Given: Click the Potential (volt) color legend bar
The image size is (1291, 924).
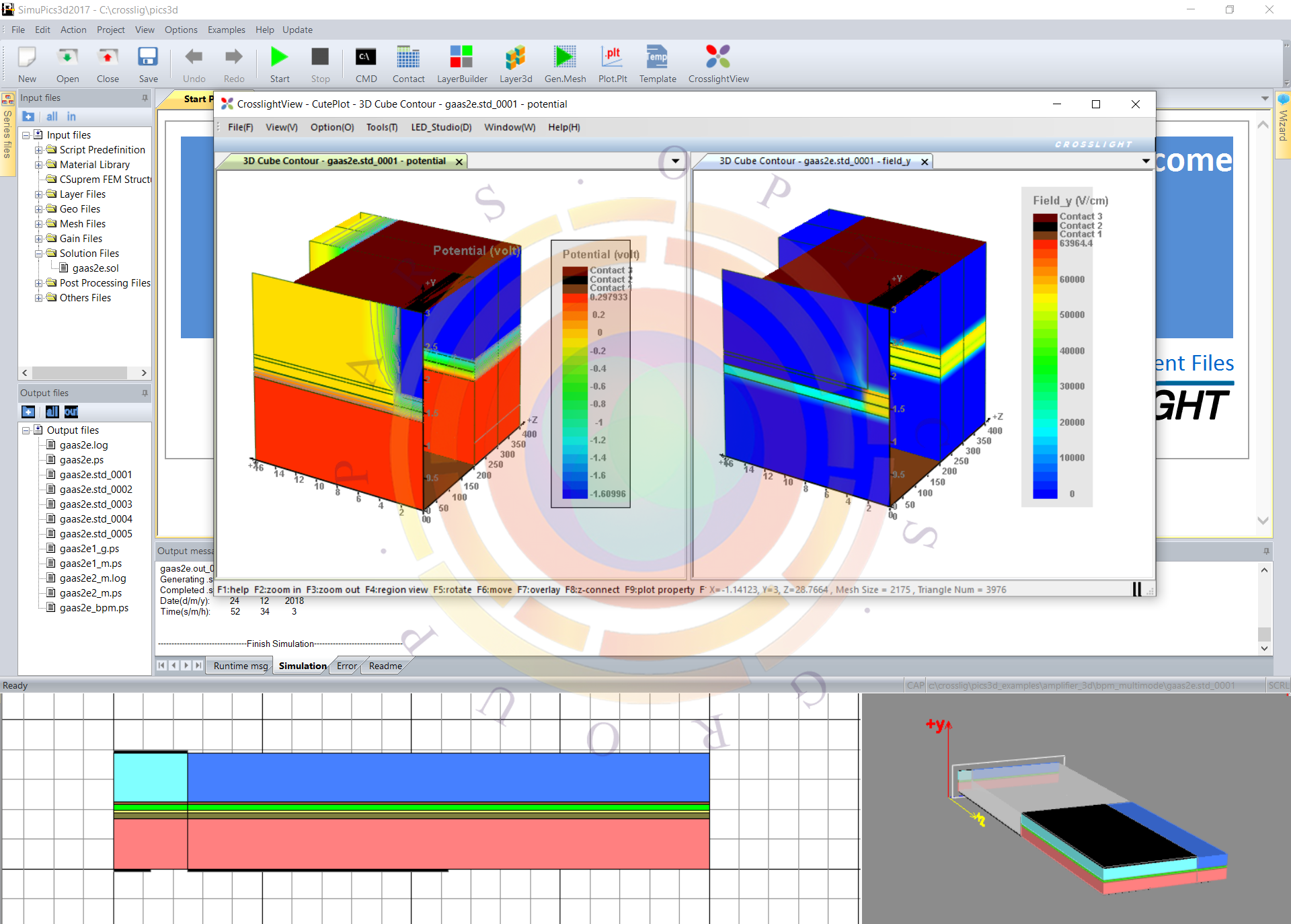Looking at the screenshot, I should [575, 383].
